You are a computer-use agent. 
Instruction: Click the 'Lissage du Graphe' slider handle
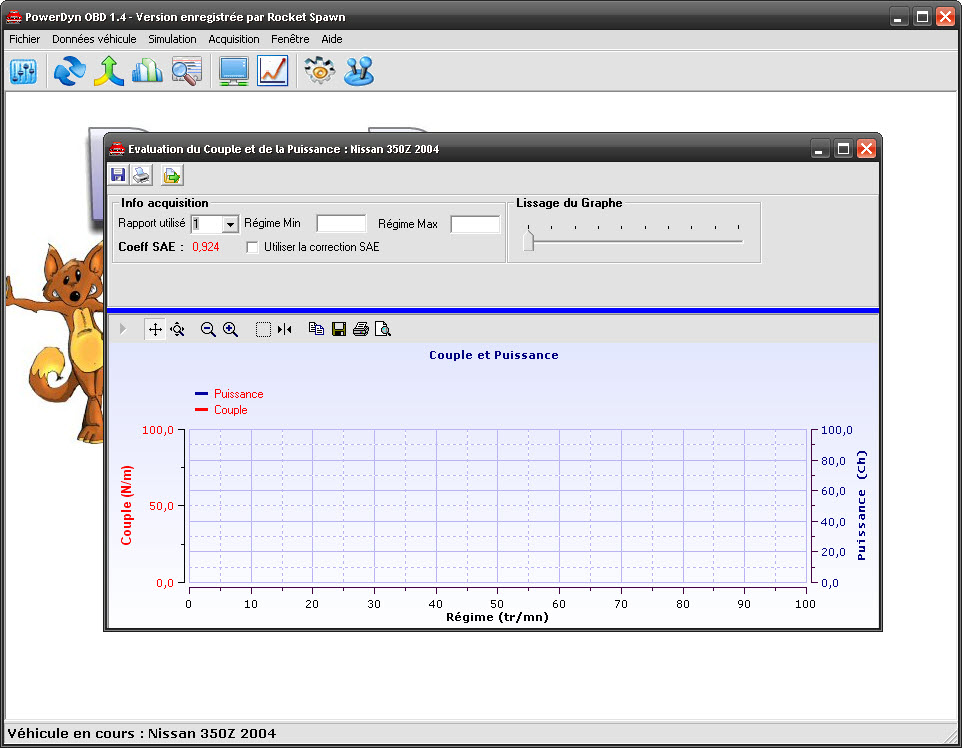click(x=529, y=241)
